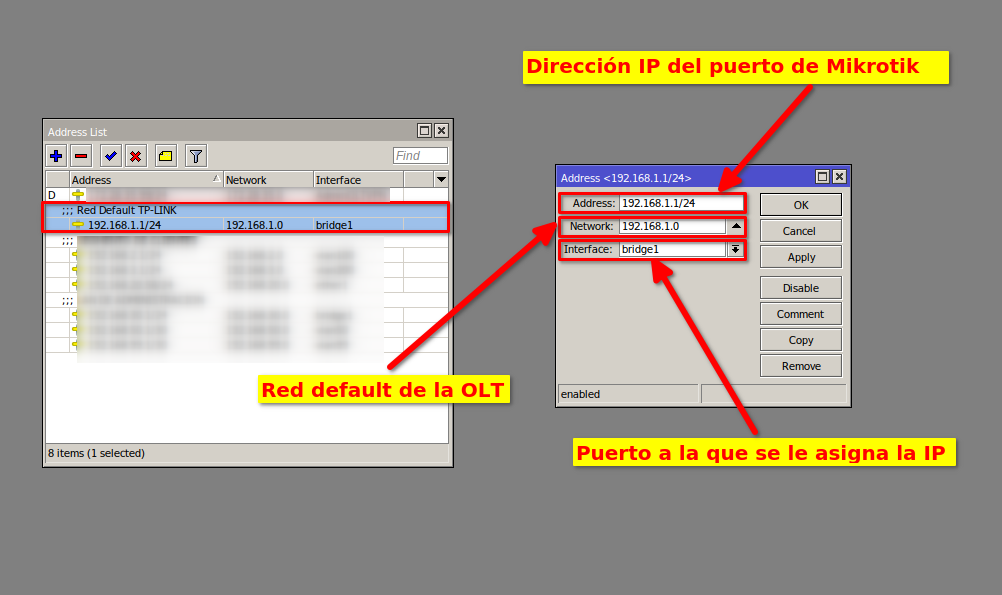The width and height of the screenshot is (1002, 595).
Task: Click the yellow Comment note icon
Action: [x=166, y=156]
